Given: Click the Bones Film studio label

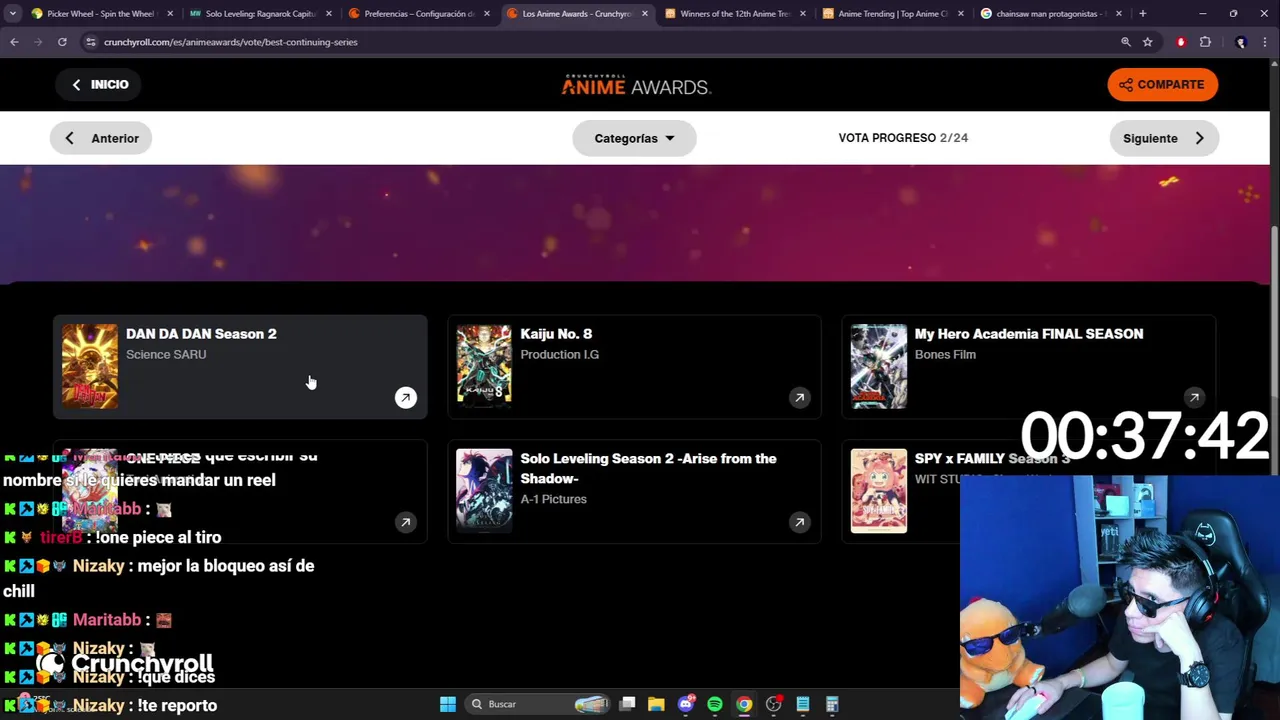Looking at the screenshot, I should 945,354.
